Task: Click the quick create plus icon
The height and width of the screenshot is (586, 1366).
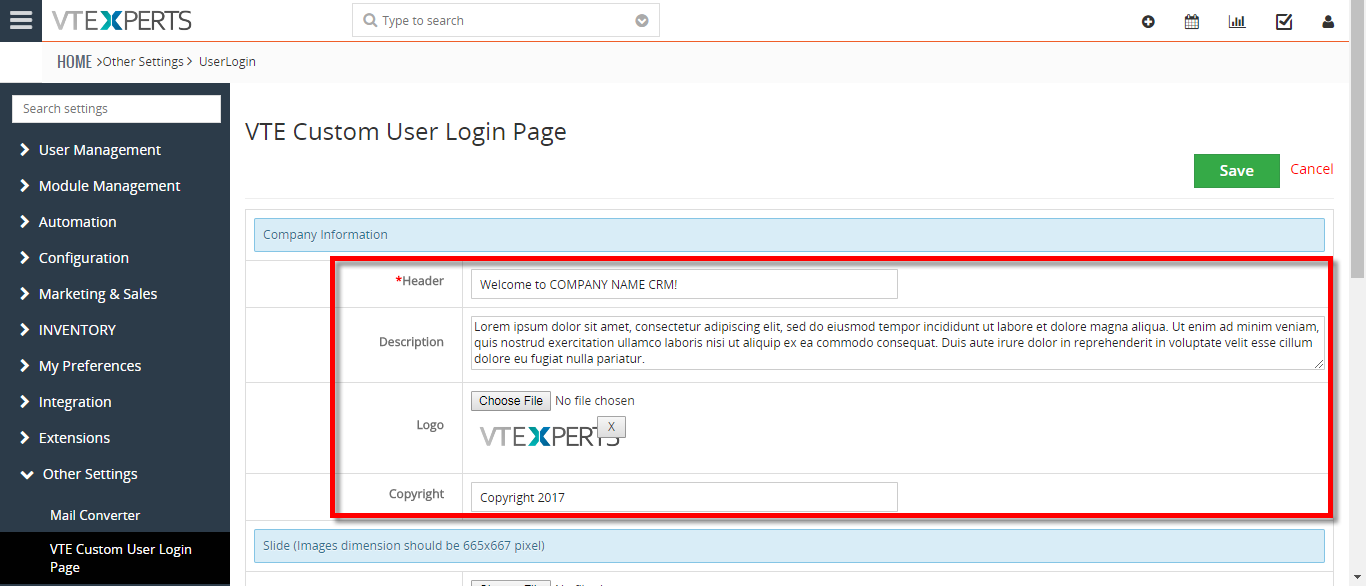Action: pyautogui.click(x=1148, y=21)
